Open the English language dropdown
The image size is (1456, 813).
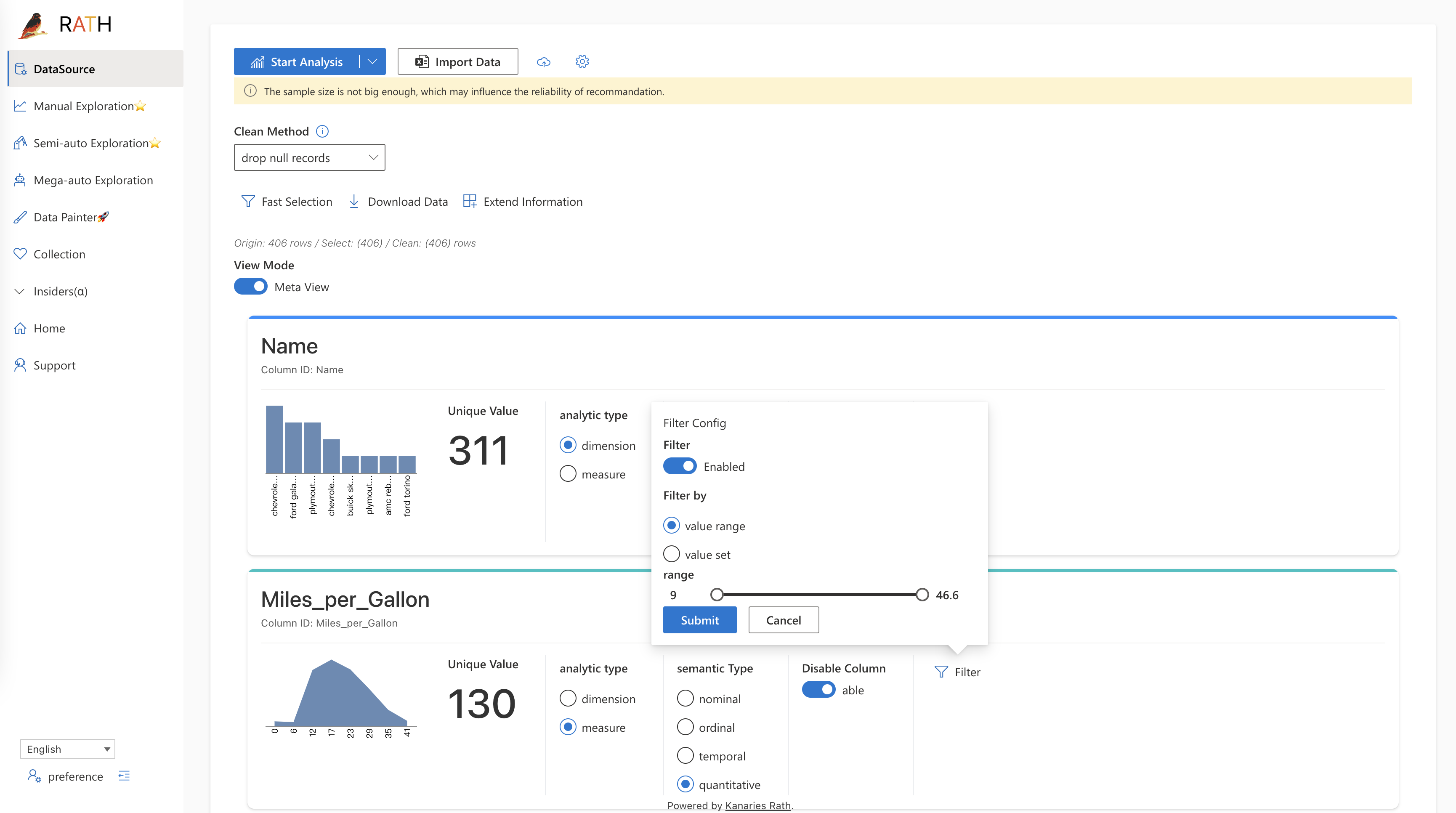[x=68, y=749]
